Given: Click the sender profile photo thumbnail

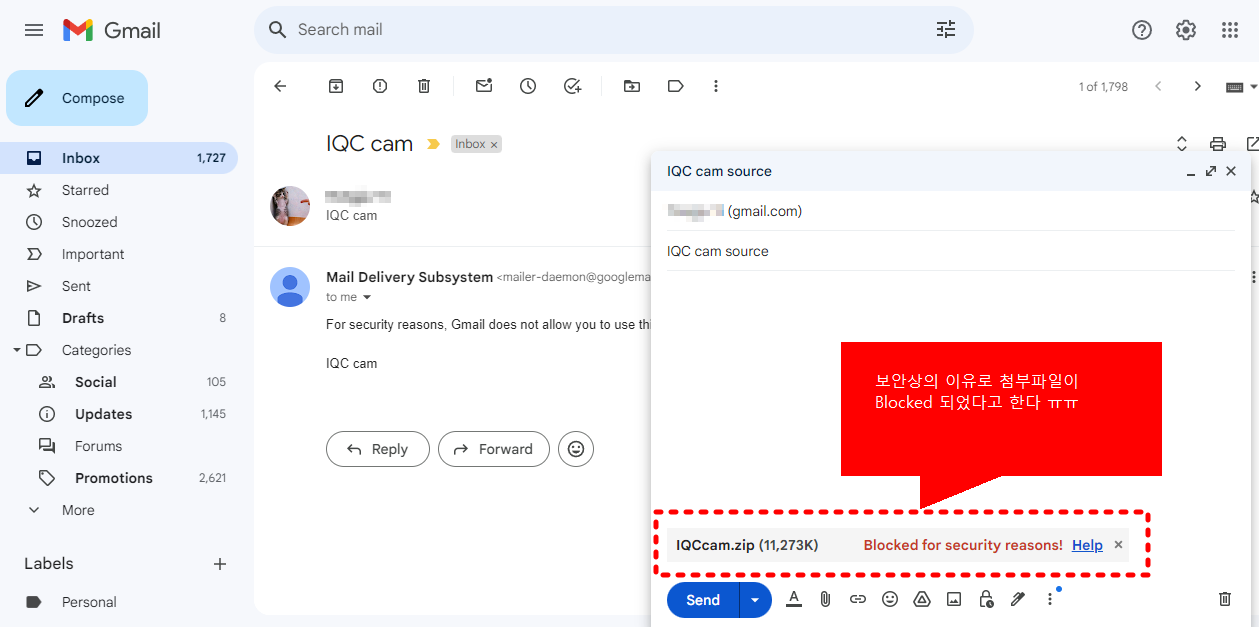Looking at the screenshot, I should point(290,206).
